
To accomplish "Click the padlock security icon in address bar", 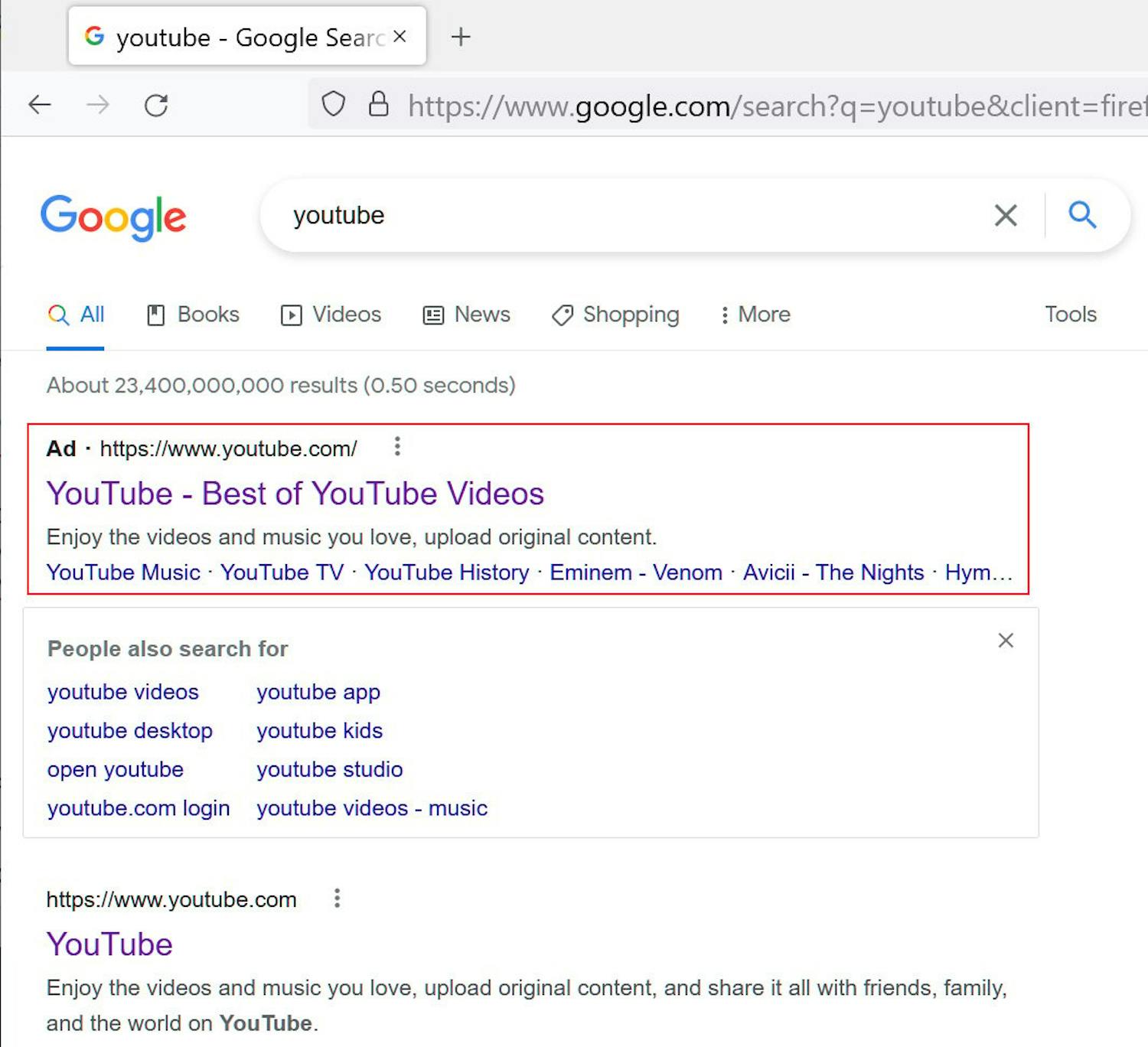I will click(x=380, y=105).
